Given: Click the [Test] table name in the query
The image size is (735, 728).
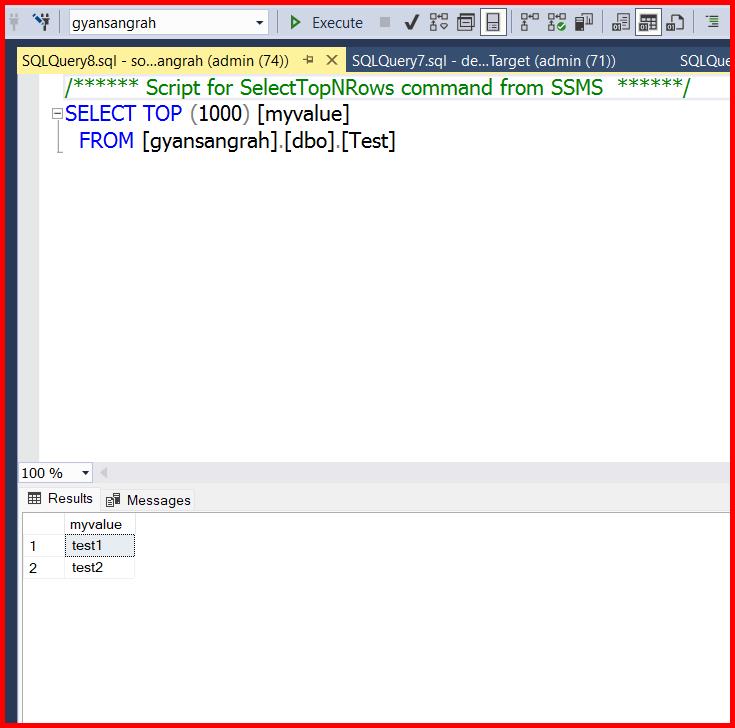Looking at the screenshot, I should (368, 141).
